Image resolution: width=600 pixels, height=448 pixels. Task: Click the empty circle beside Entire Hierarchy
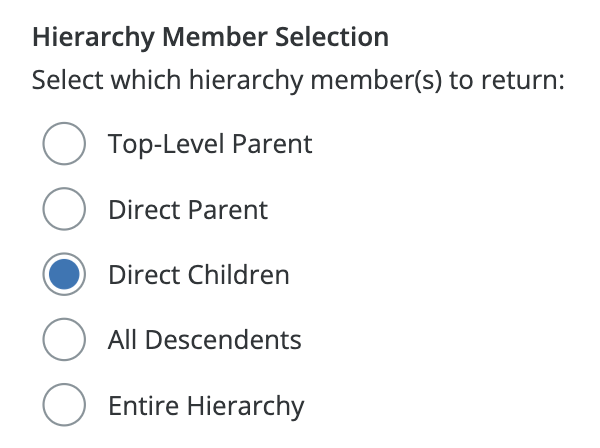63,406
